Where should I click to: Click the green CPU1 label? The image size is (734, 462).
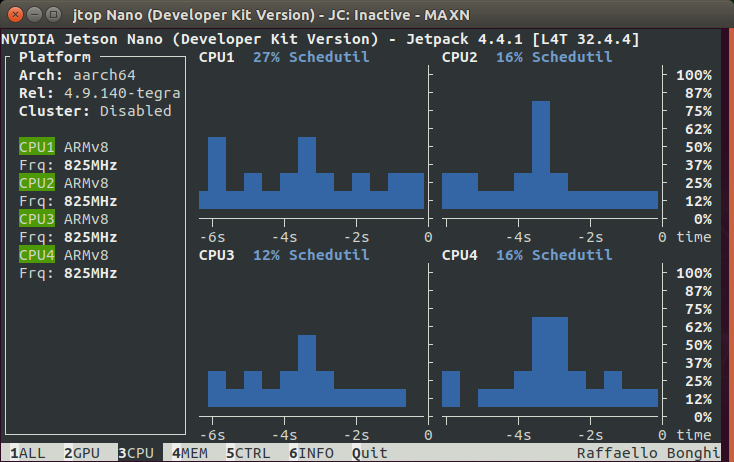pos(37,147)
